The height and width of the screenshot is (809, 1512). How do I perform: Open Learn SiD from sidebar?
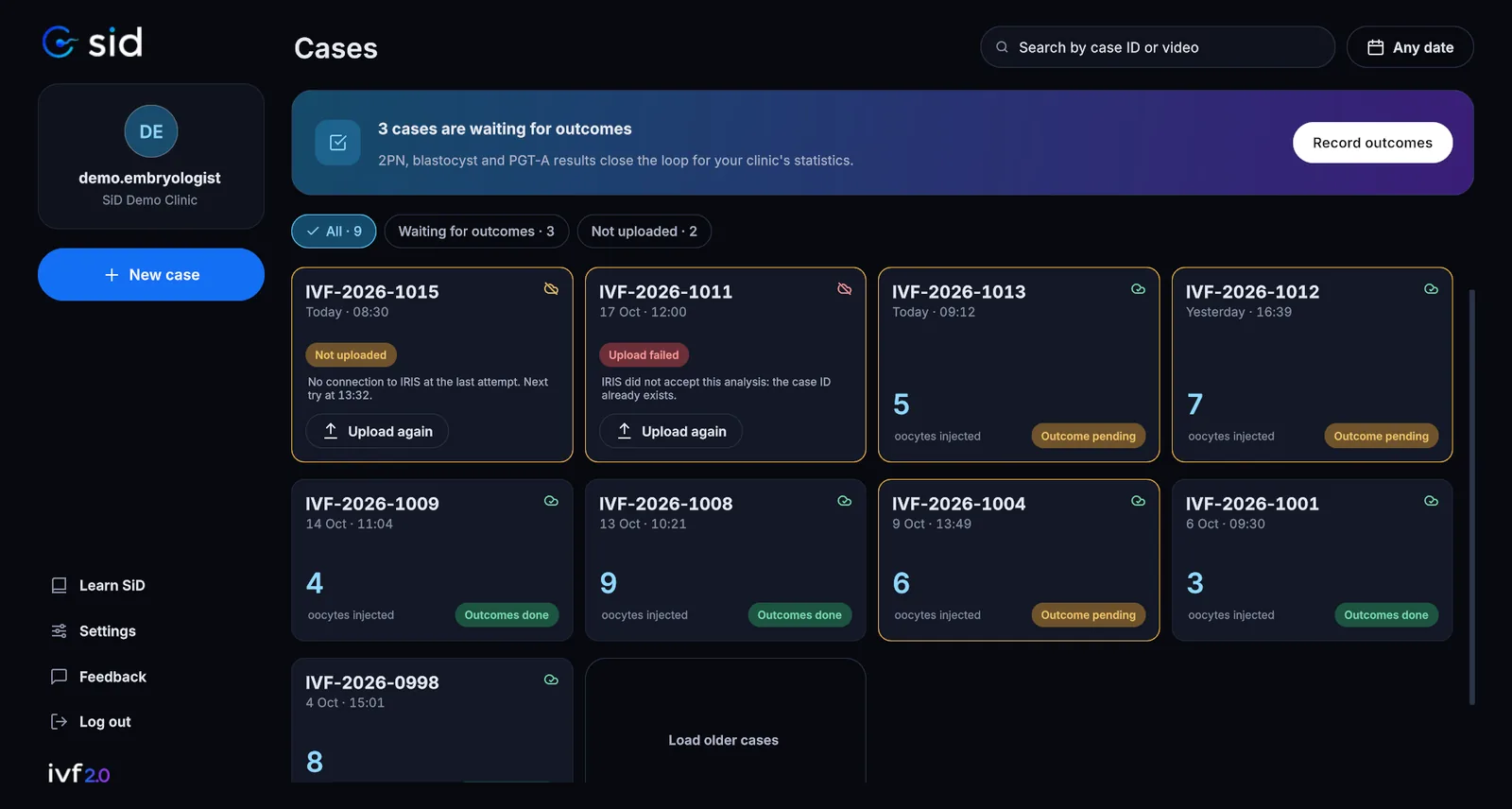(x=98, y=585)
